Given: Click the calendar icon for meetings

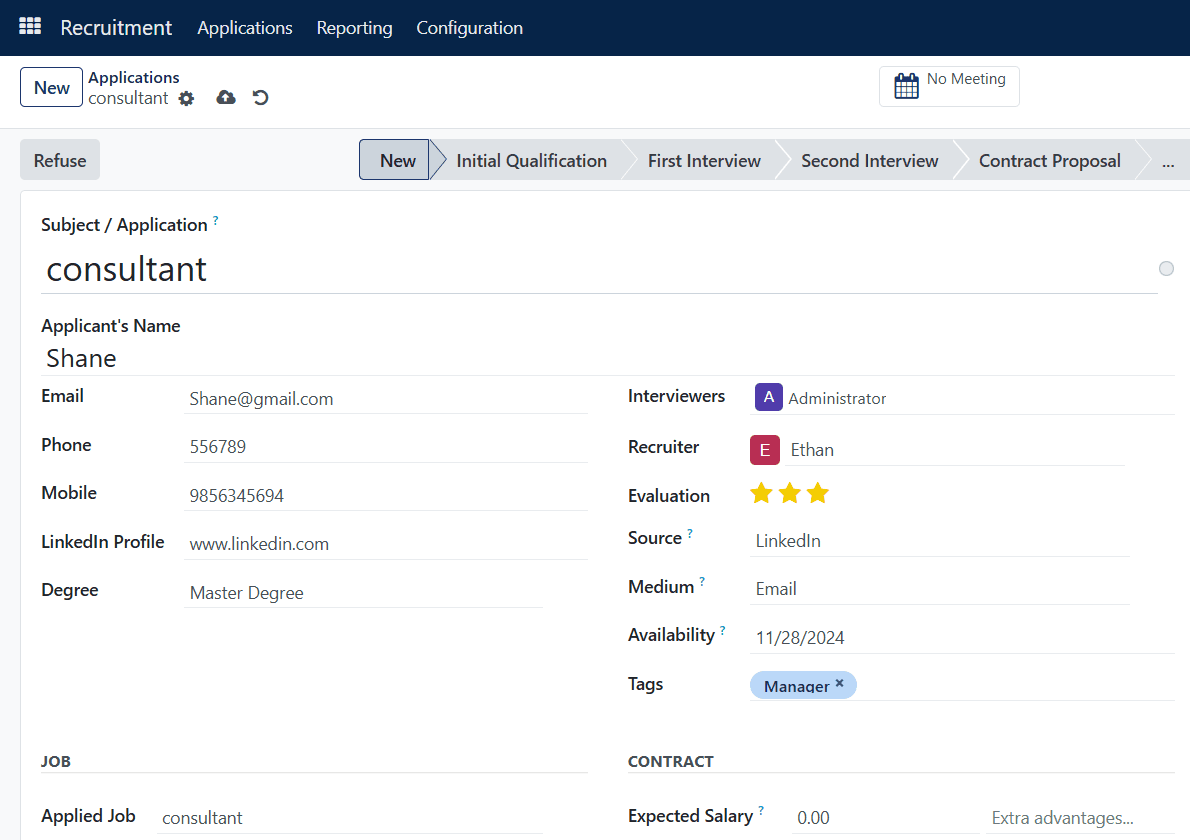Looking at the screenshot, I should [x=906, y=86].
